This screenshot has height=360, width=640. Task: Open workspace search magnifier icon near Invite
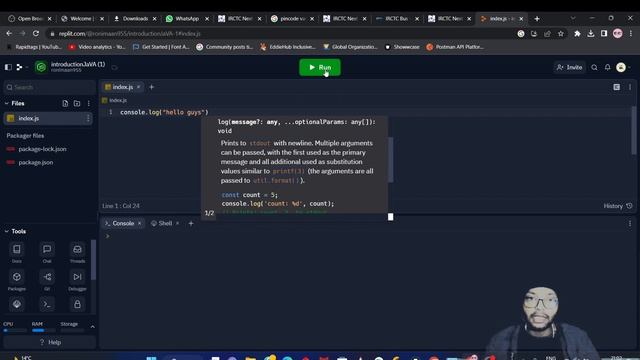pyautogui.click(x=594, y=67)
